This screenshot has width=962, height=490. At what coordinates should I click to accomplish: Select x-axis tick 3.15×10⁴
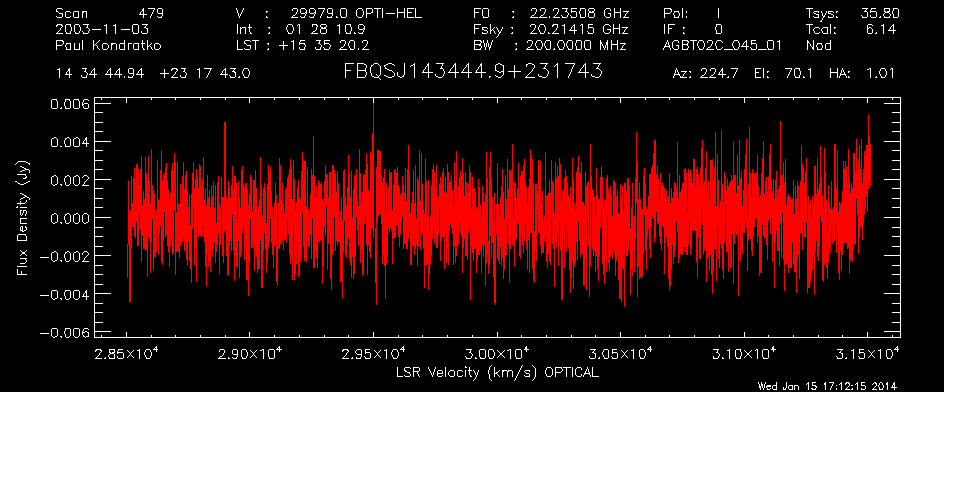[x=868, y=353]
